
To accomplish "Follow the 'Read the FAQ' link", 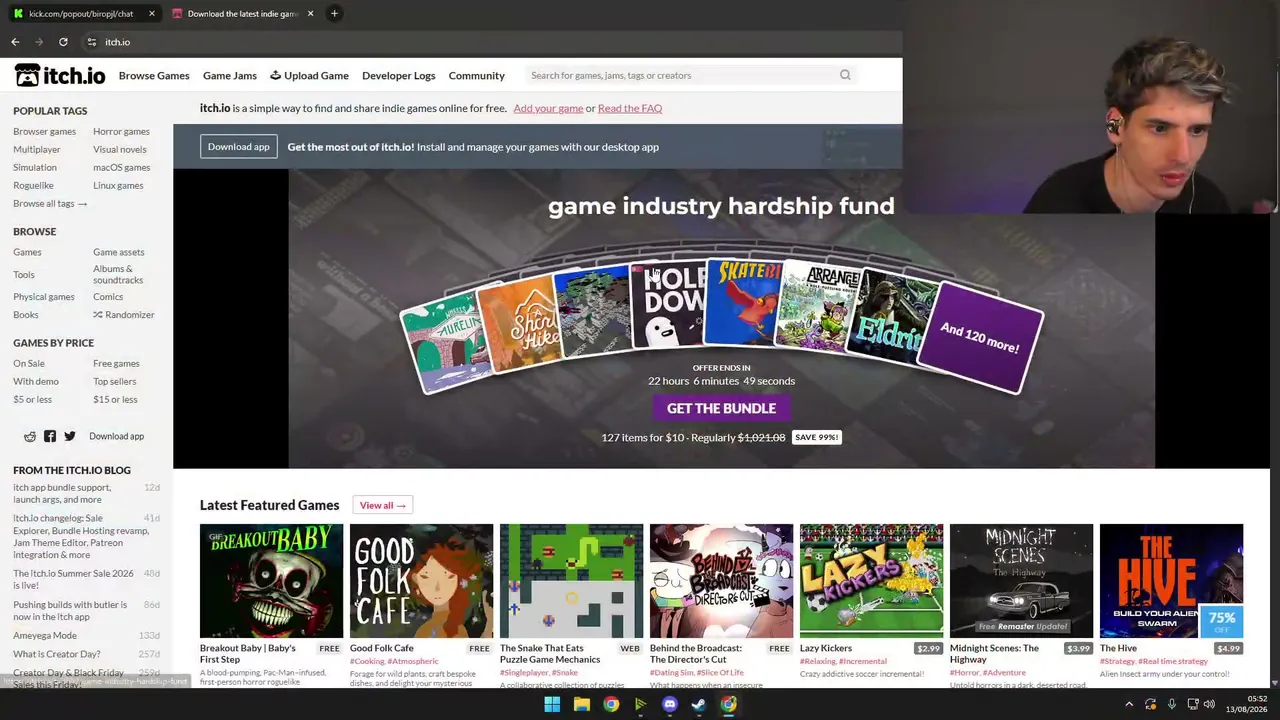I will click(x=630, y=108).
